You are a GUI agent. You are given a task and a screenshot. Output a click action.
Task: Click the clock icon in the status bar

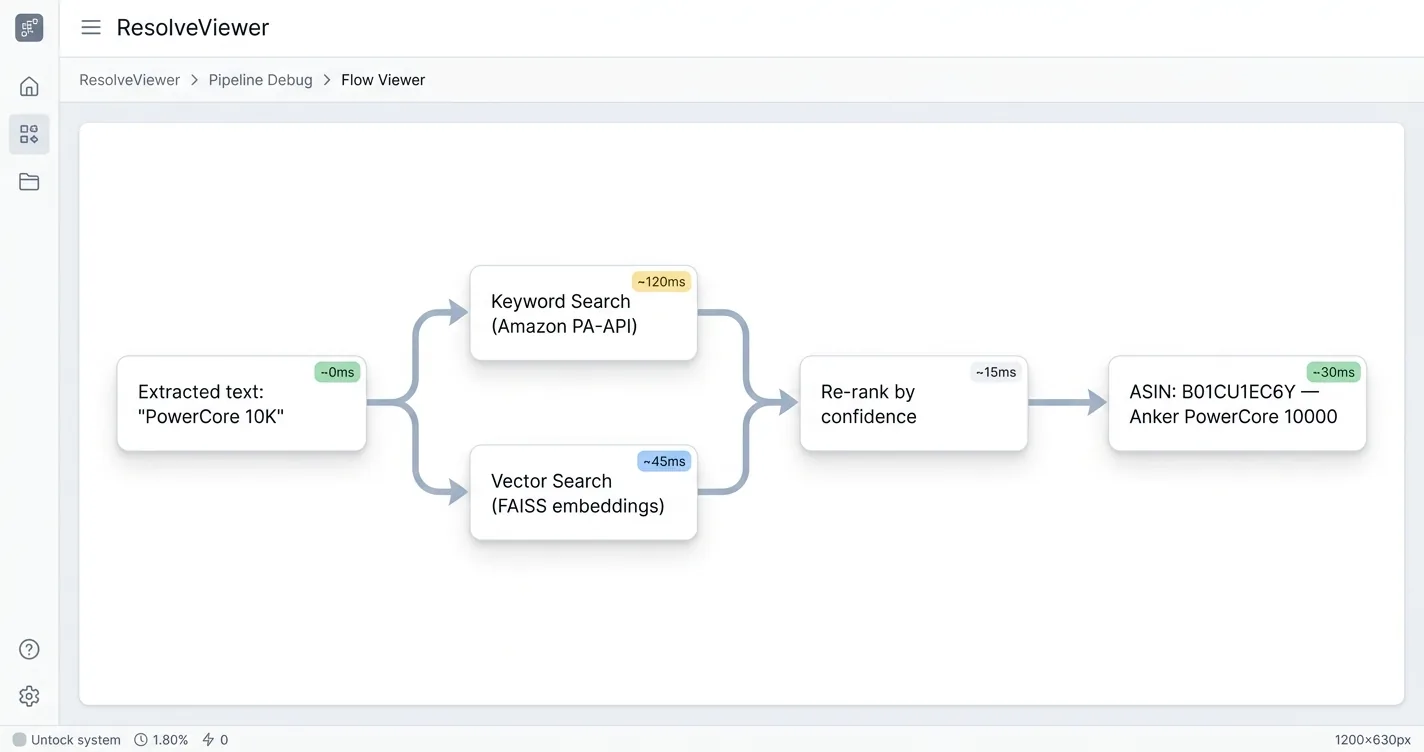point(139,740)
